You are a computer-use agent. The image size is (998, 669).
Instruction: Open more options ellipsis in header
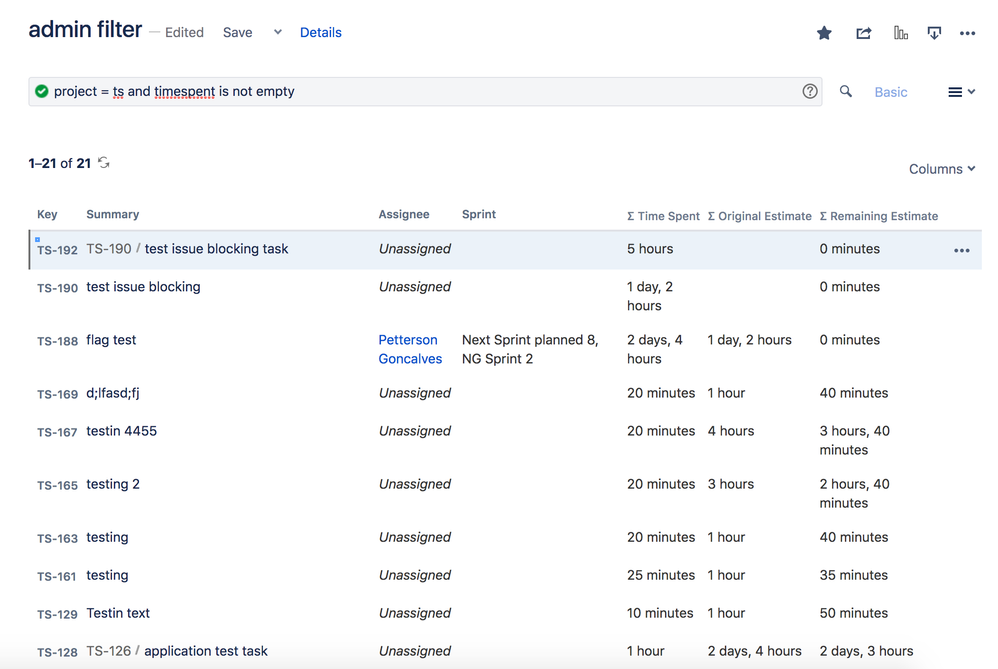(967, 33)
